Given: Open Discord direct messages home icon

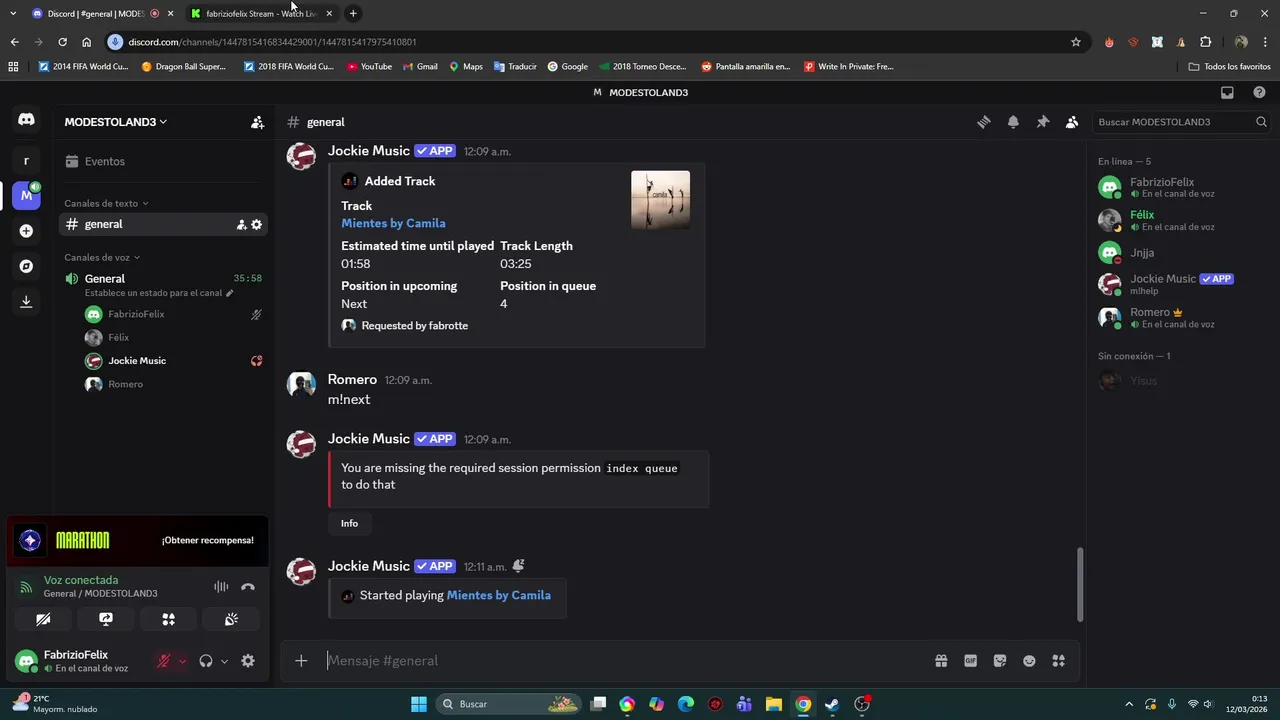Looking at the screenshot, I should pyautogui.click(x=26, y=120).
